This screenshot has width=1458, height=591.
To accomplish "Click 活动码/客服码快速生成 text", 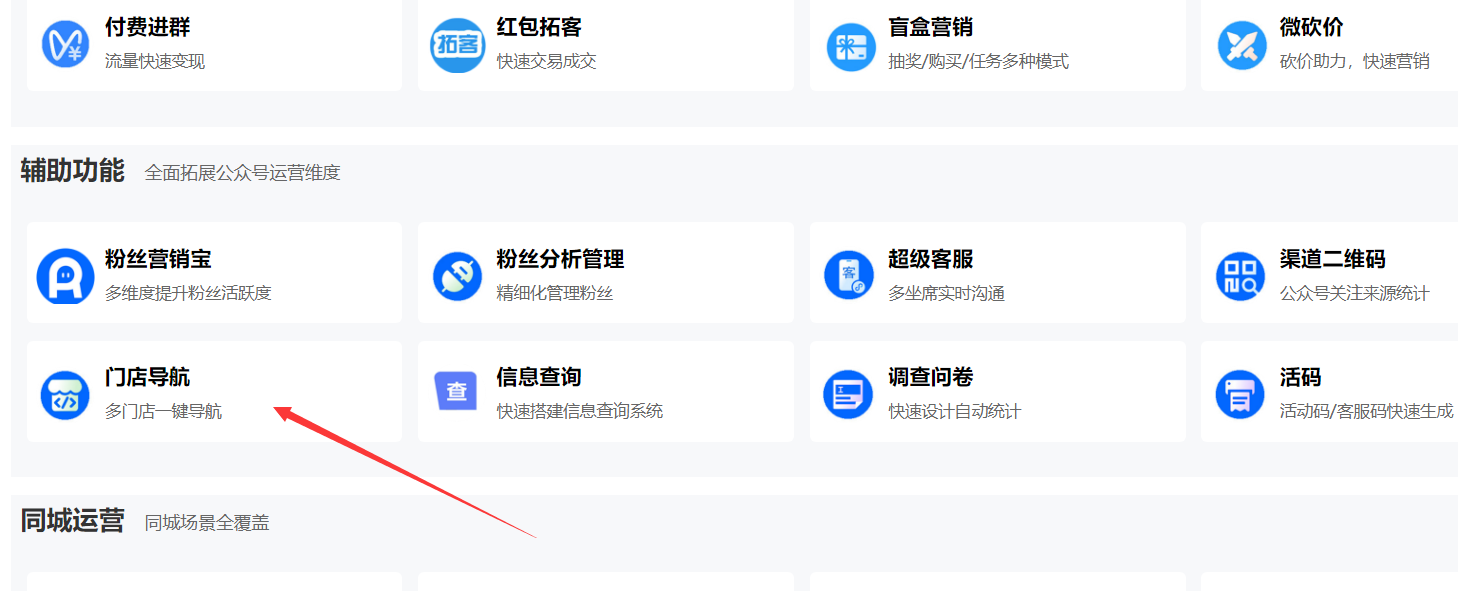I will coord(1367,411).
